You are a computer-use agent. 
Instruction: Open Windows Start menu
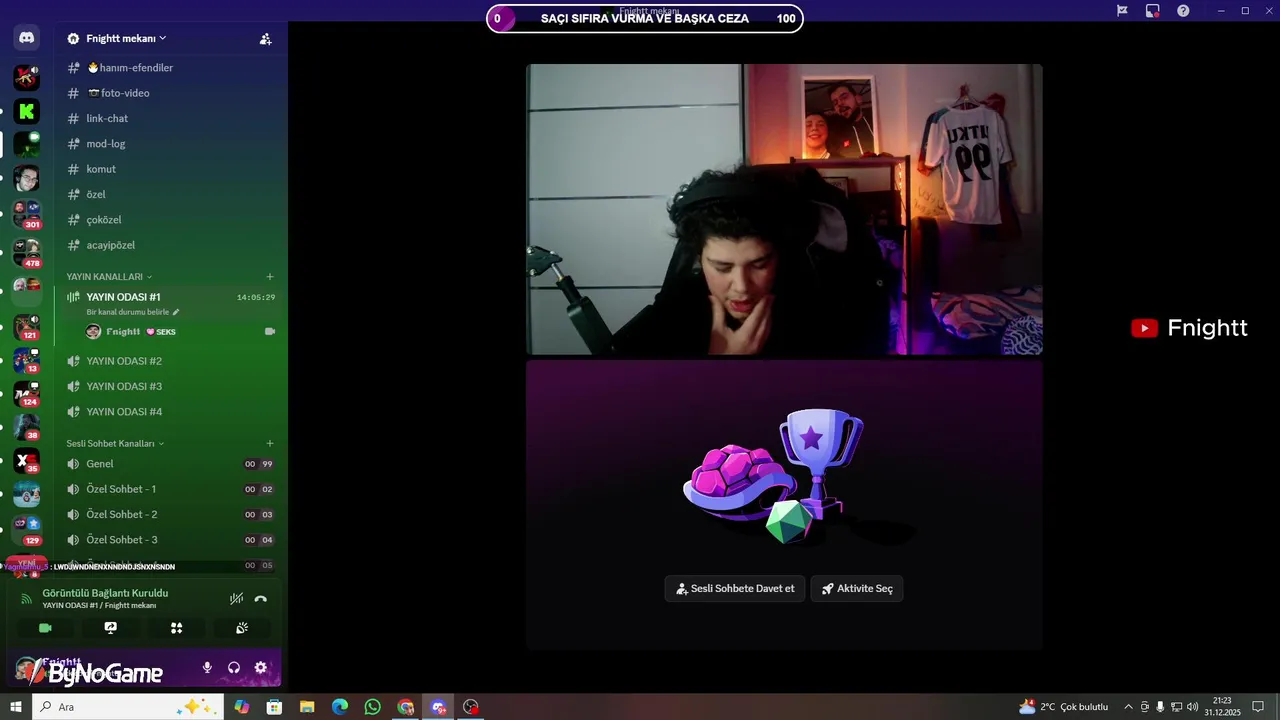point(16,707)
